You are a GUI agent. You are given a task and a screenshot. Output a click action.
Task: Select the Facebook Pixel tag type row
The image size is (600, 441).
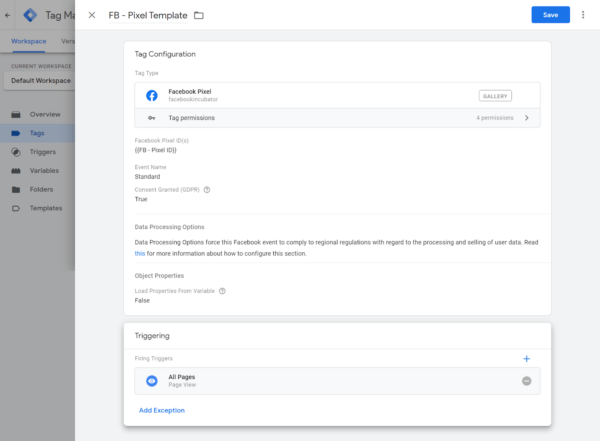338,95
